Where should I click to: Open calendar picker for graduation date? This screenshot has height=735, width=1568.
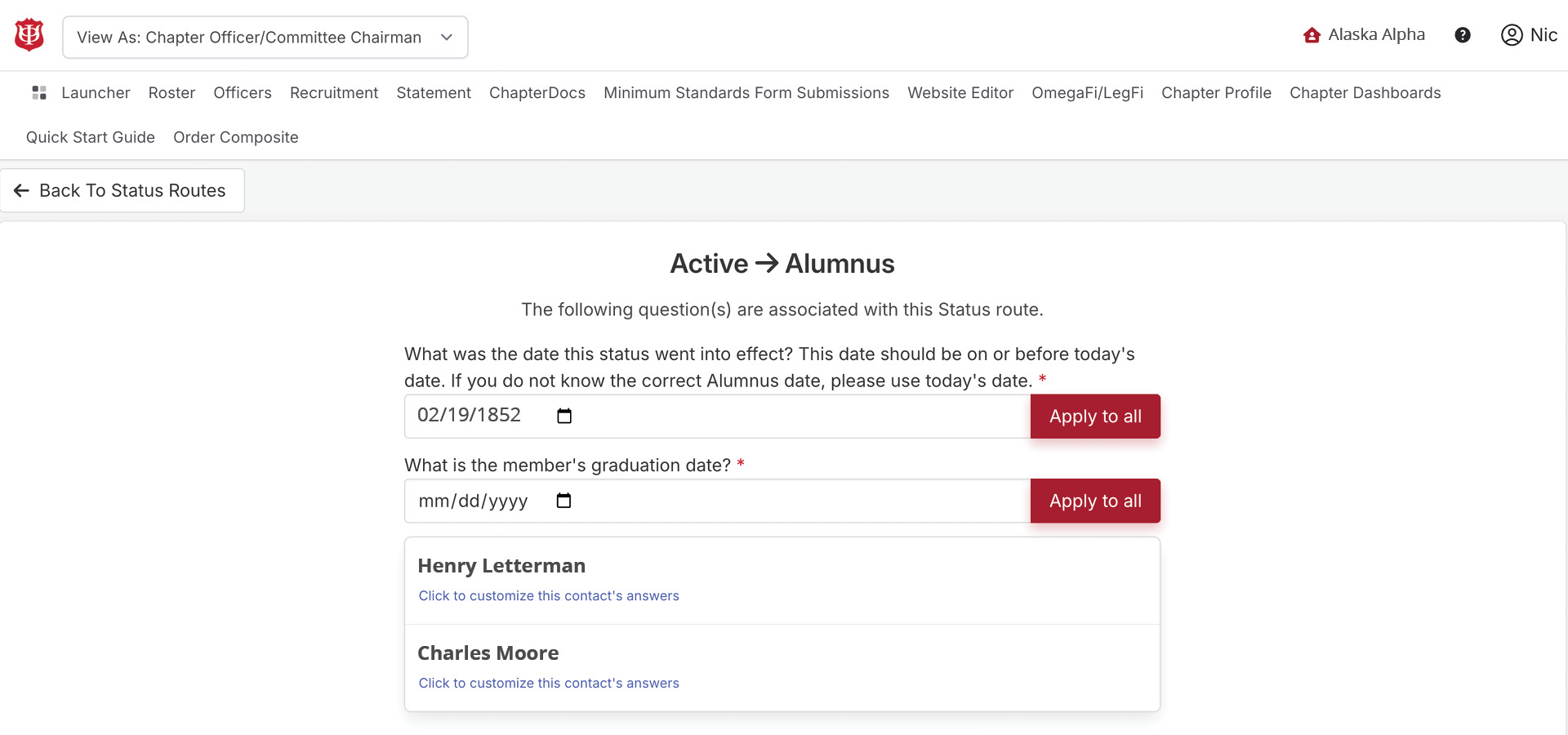pyautogui.click(x=564, y=501)
